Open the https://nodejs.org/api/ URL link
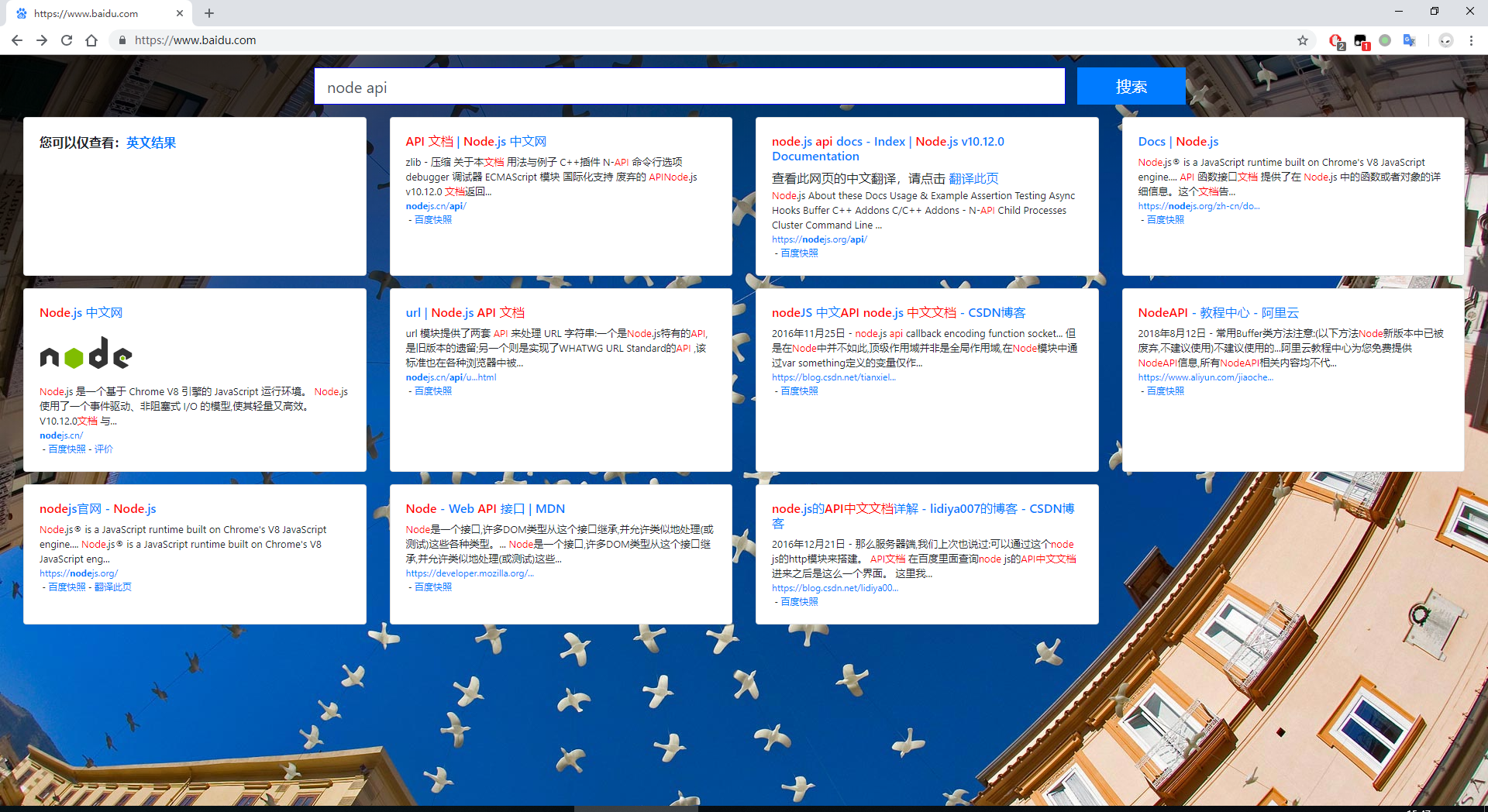Image resolution: width=1488 pixels, height=812 pixels. coord(819,239)
